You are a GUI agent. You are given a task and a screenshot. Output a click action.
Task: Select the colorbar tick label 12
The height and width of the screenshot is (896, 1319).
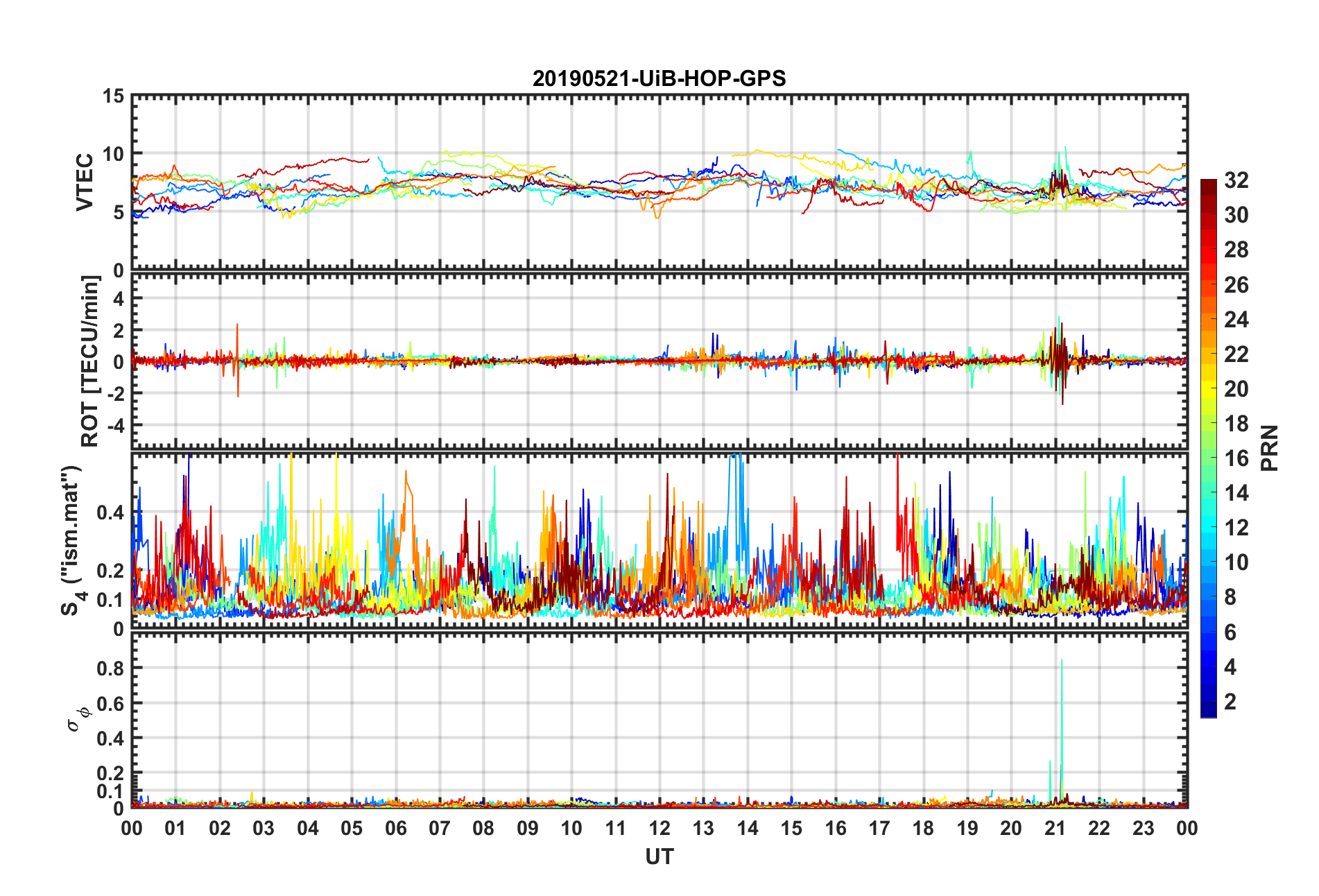[1236, 528]
